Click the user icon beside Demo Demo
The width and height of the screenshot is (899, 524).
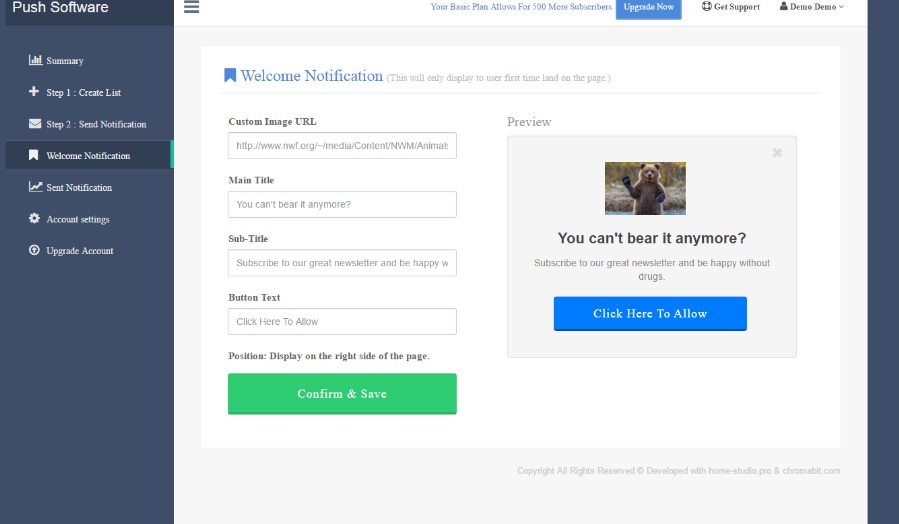tap(784, 6)
